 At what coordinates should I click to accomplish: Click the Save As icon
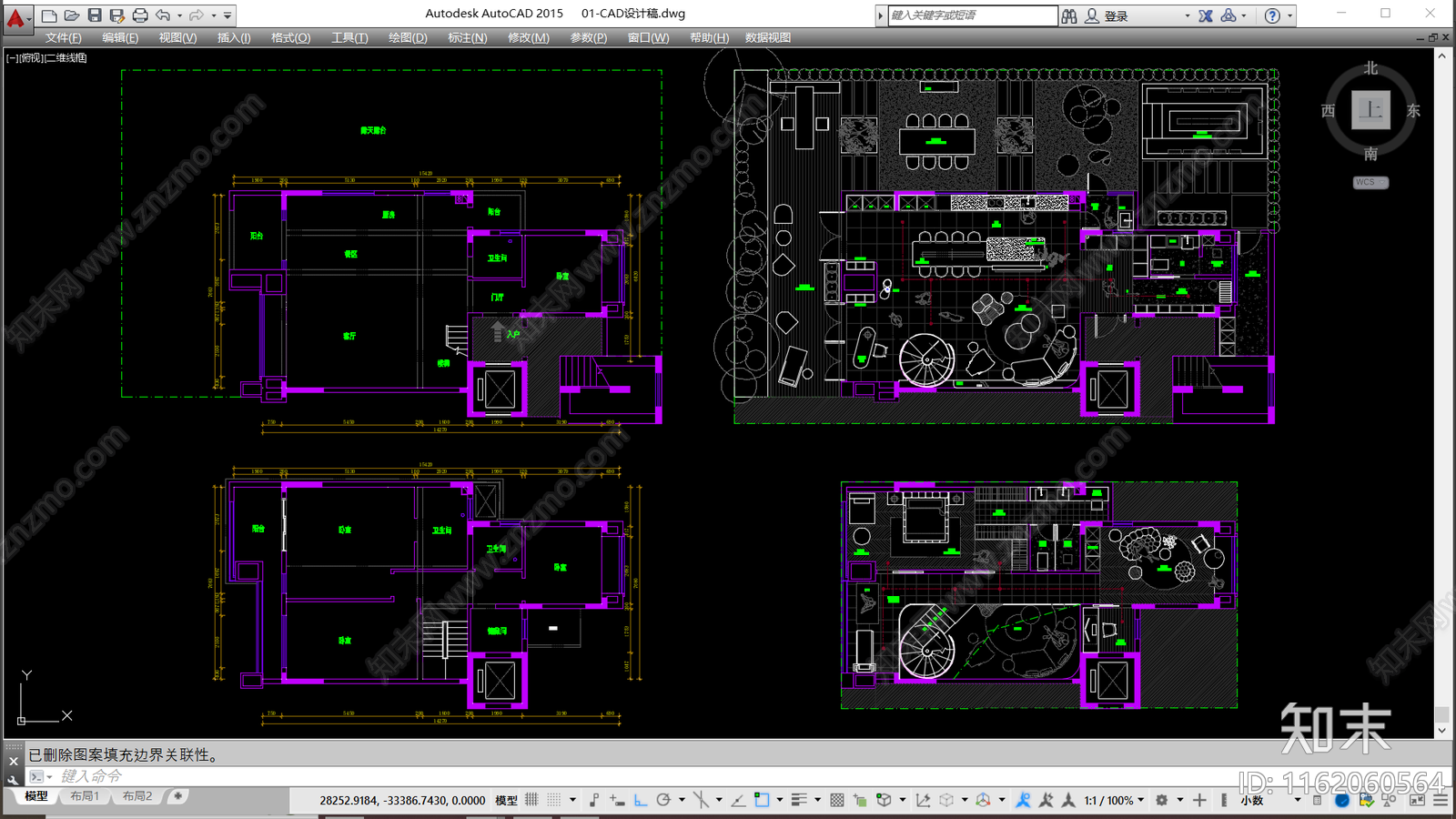pos(117,15)
